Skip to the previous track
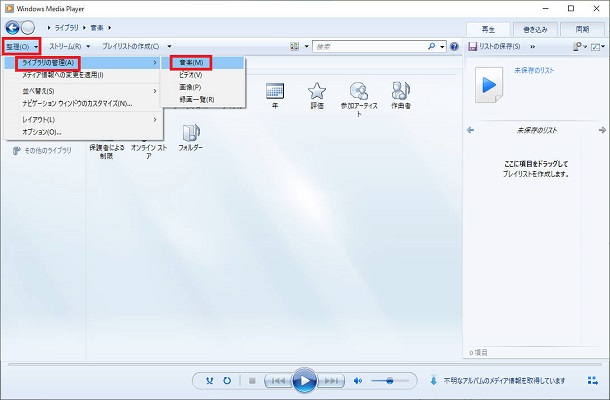This screenshot has width=610, height=400. pyautogui.click(x=278, y=381)
